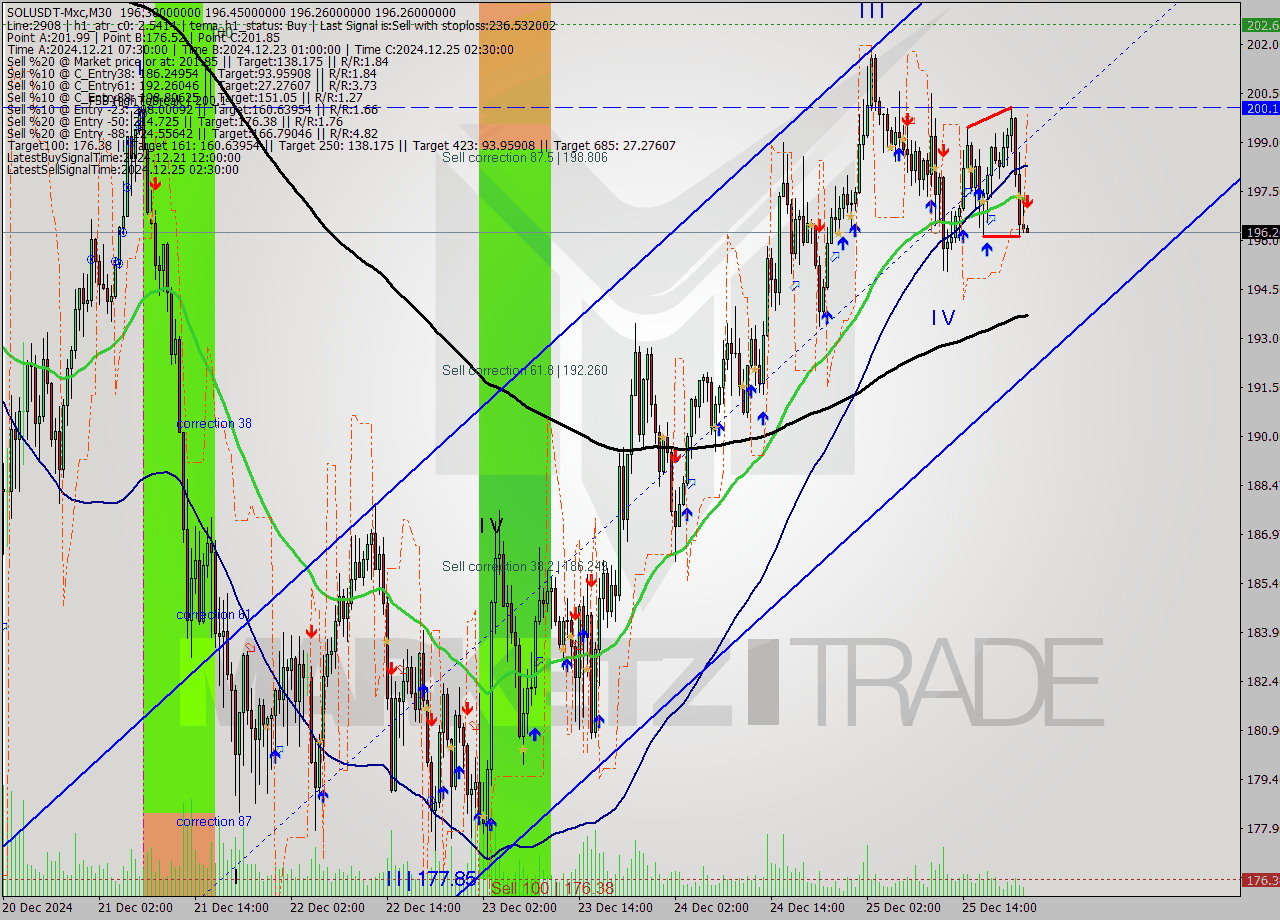Click the '23 Dec 02:00' time label

click(519, 908)
